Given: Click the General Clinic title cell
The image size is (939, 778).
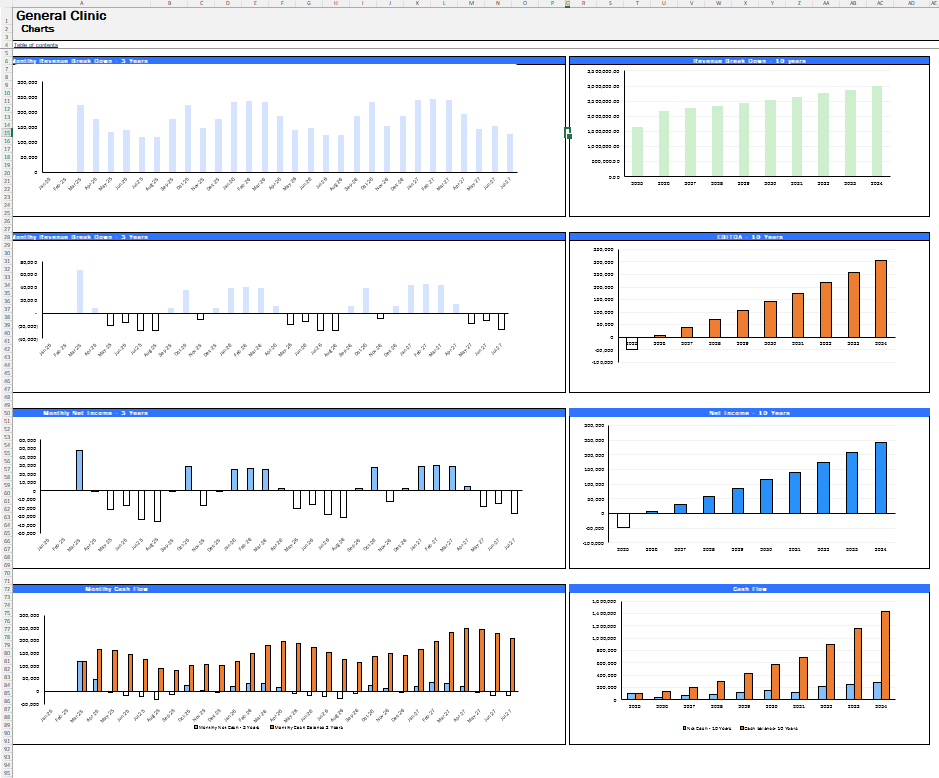Looking at the screenshot, I should 61,16.
